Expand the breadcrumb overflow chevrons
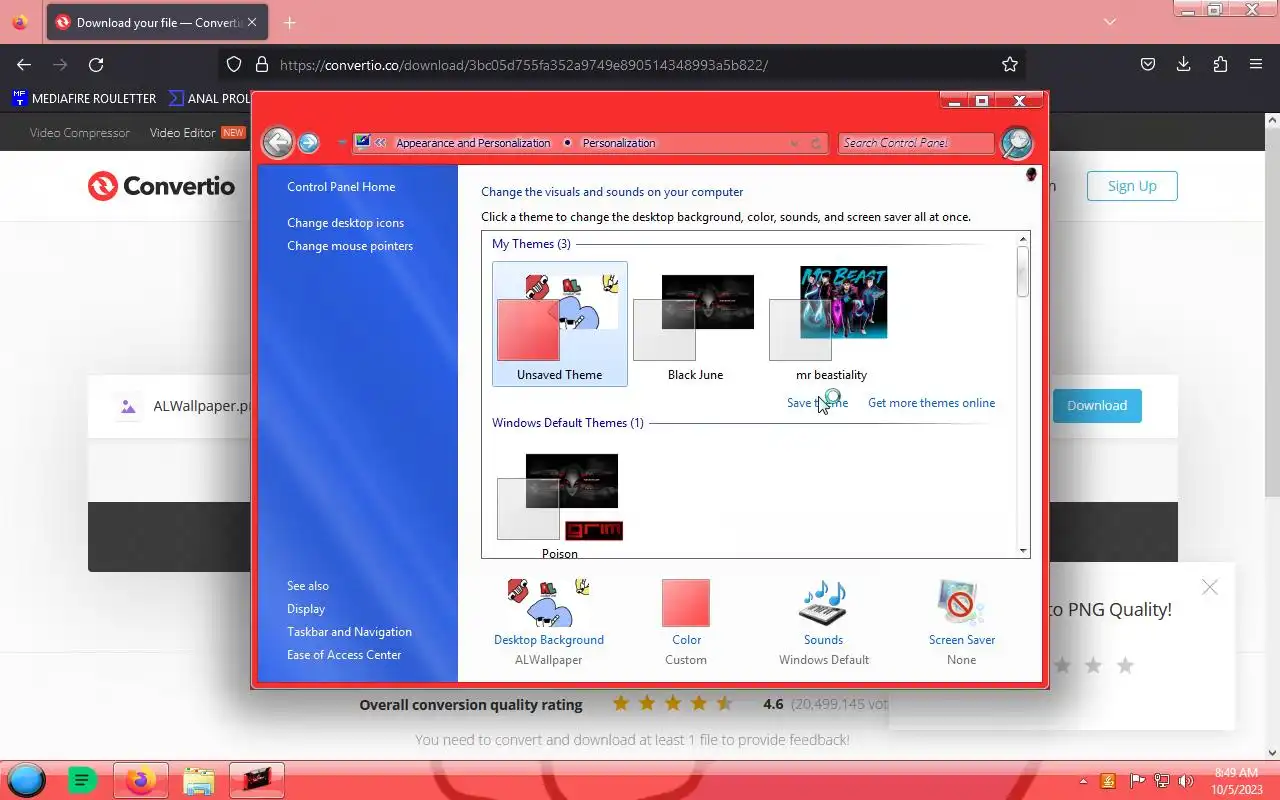The image size is (1280, 800). click(381, 143)
